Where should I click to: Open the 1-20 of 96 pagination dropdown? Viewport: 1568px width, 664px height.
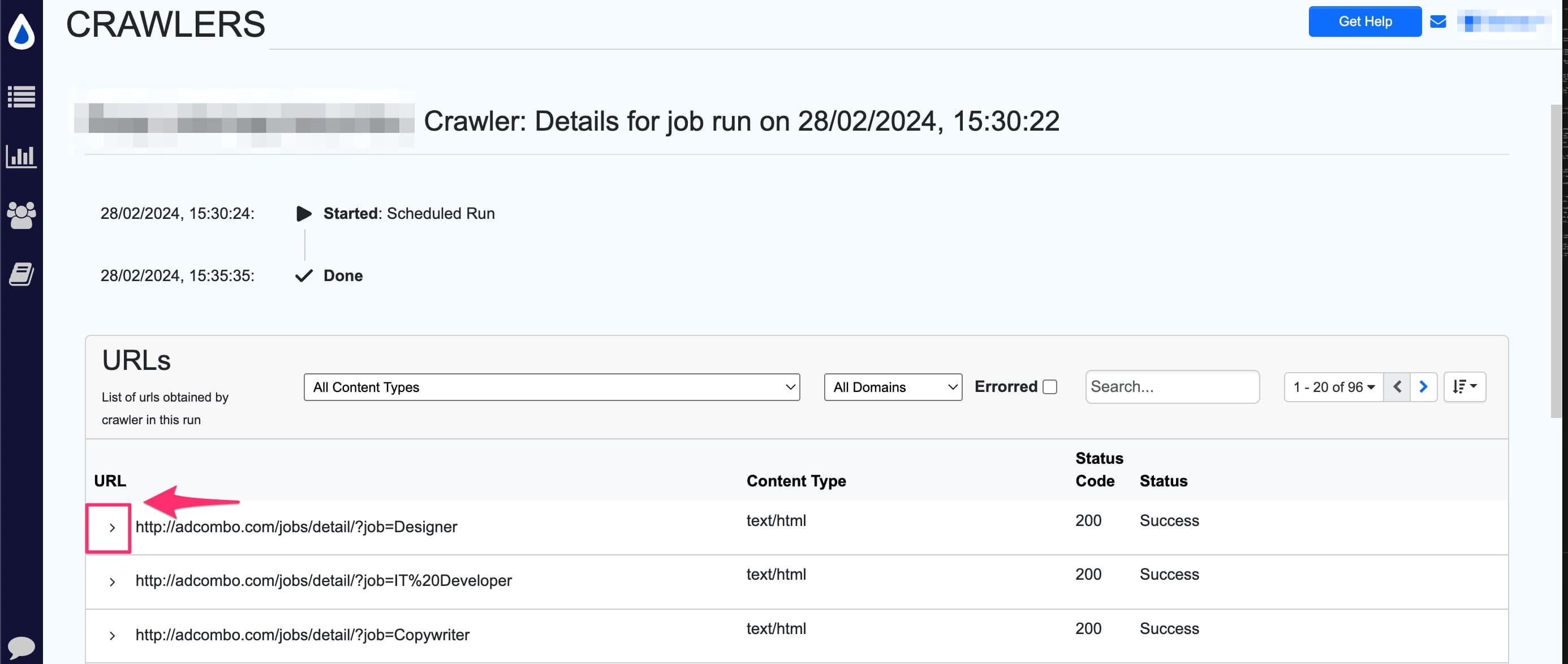[1333, 386]
